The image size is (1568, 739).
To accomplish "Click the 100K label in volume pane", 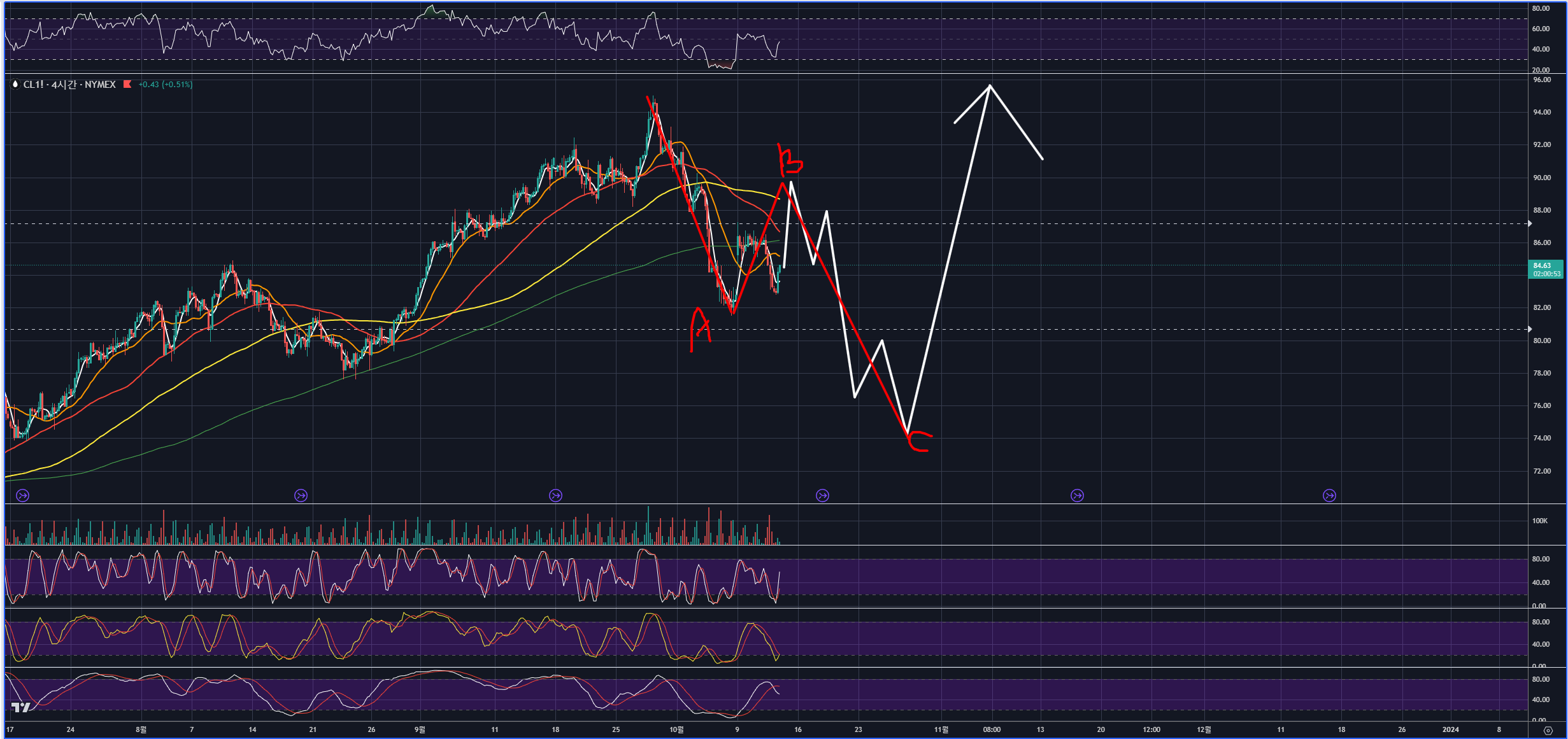I will click(1539, 521).
